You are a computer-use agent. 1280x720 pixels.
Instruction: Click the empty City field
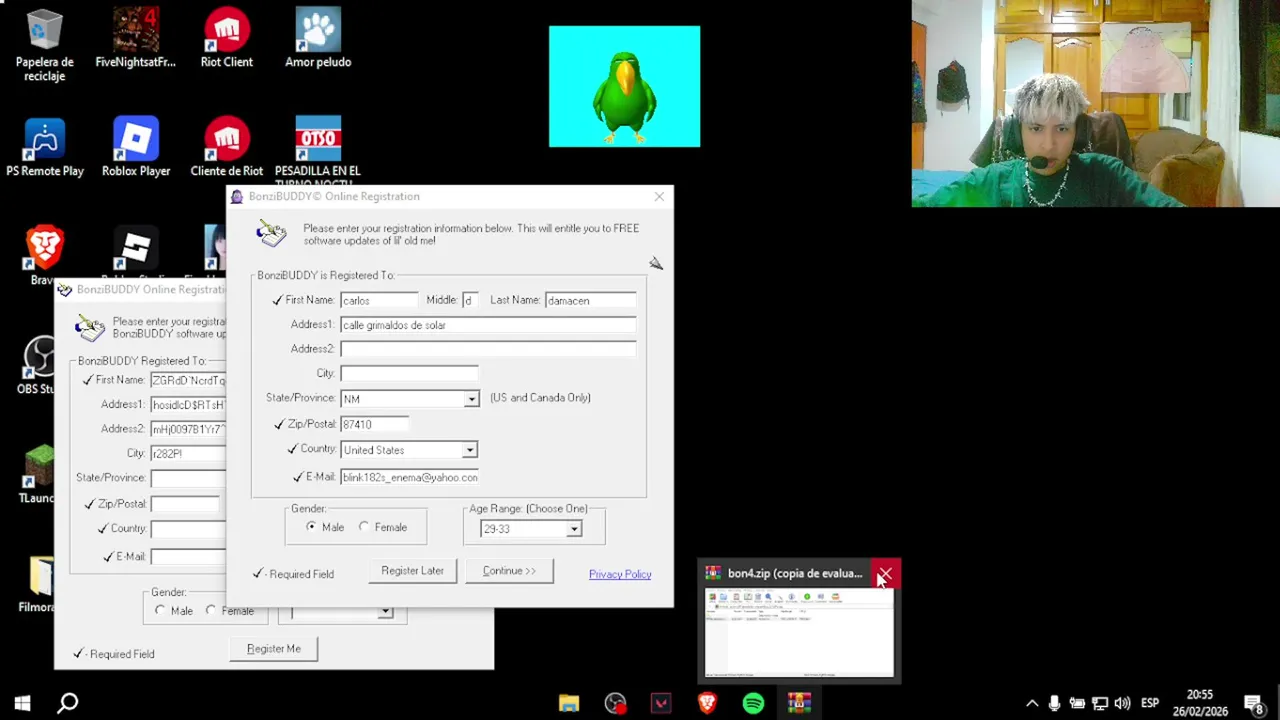tap(409, 373)
